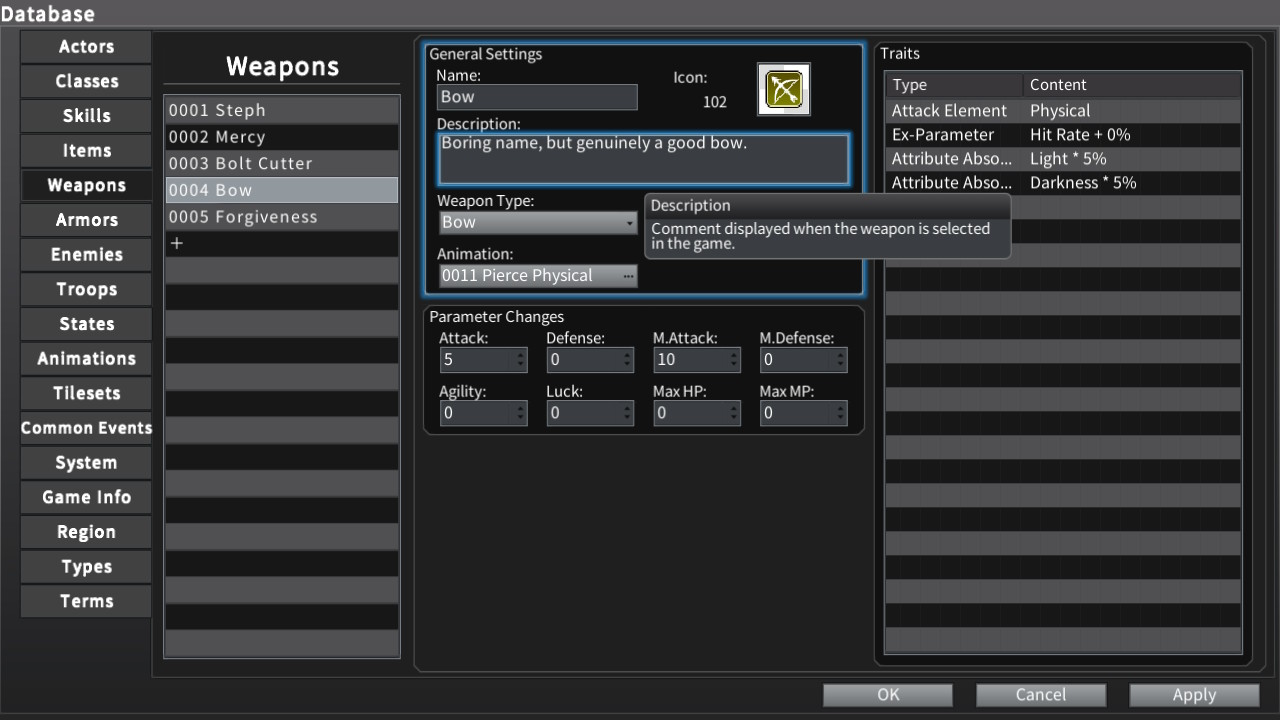Click the Attack value spinner arrows
1280x720 pixels.
520,360
